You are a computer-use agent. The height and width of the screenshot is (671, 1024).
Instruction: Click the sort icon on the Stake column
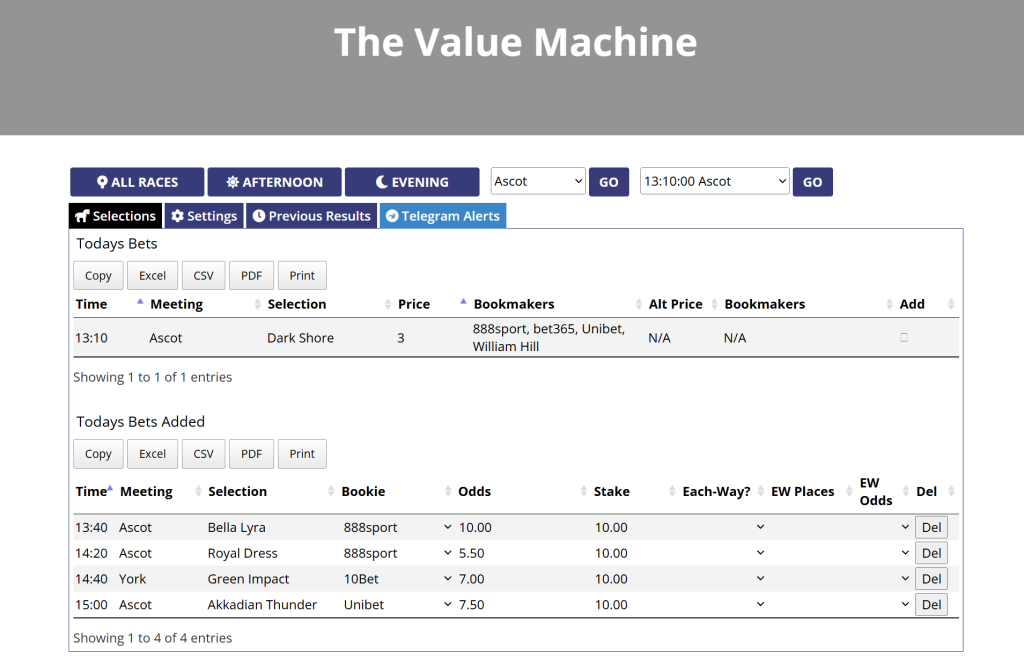point(674,491)
